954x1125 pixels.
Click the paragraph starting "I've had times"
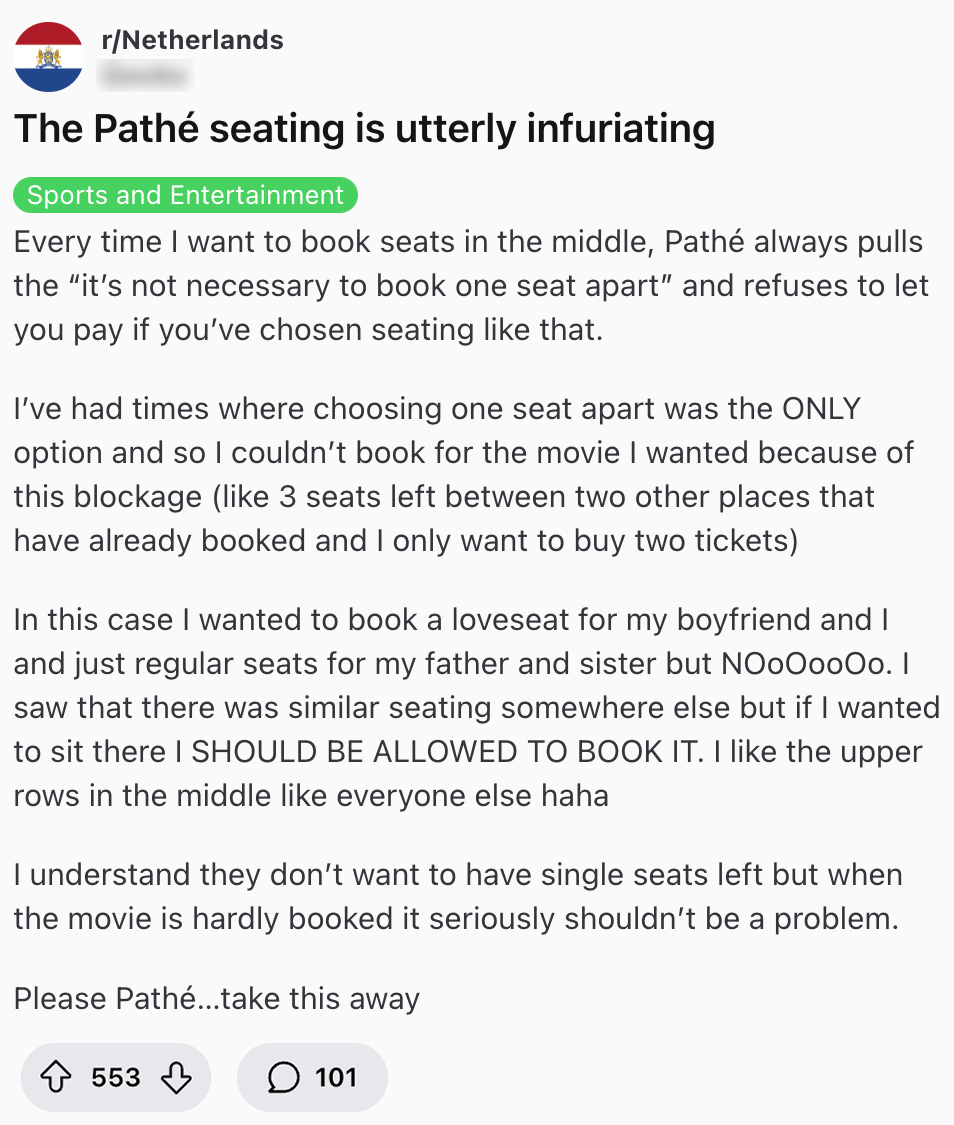pos(460,474)
